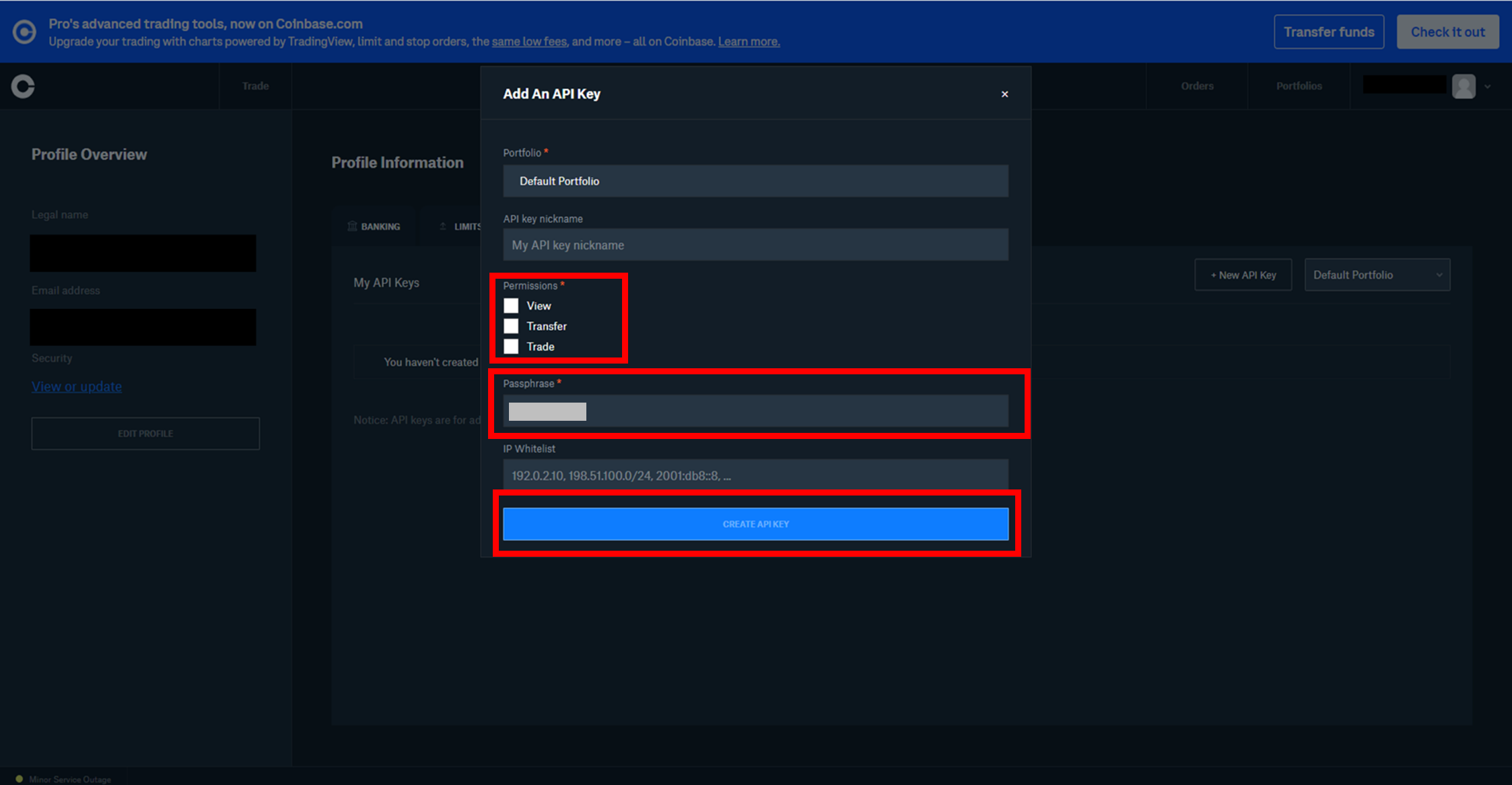Enable the Transfer permission checkbox
1512x785 pixels.
tap(511, 326)
